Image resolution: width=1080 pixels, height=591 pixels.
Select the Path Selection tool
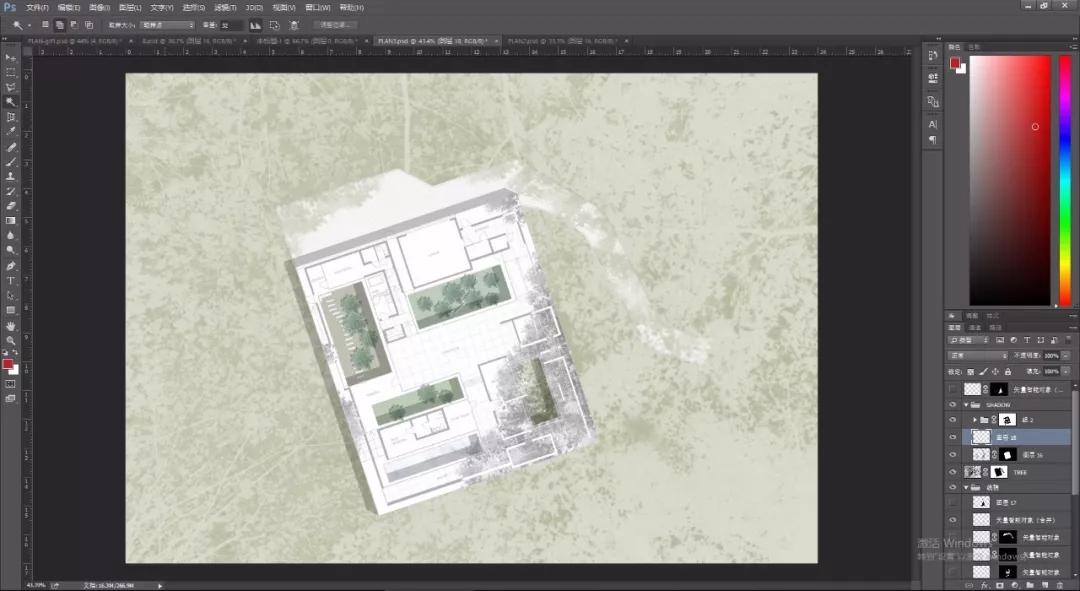tap(10, 296)
